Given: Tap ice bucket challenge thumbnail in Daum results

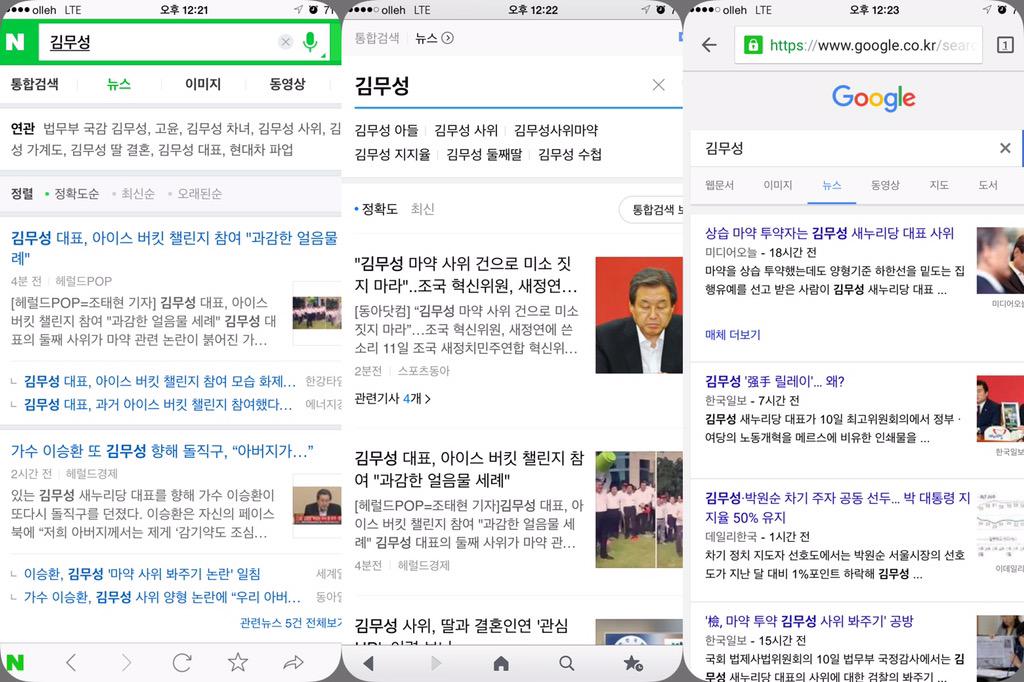Looking at the screenshot, I should coord(639,510).
